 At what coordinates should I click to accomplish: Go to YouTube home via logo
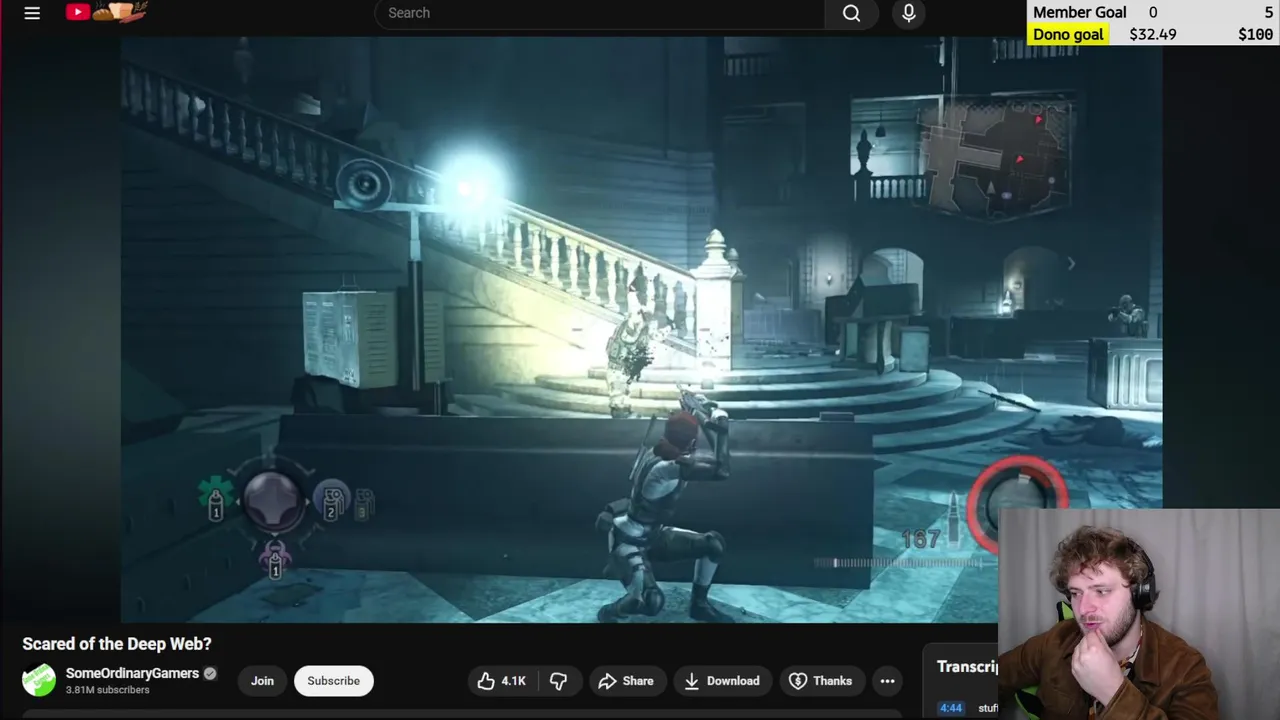coord(107,12)
